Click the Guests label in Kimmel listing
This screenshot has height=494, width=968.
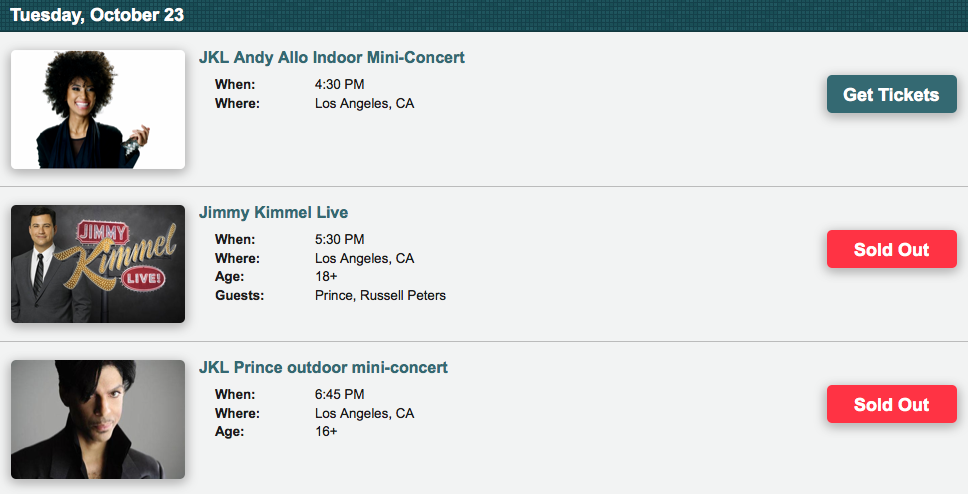click(238, 296)
